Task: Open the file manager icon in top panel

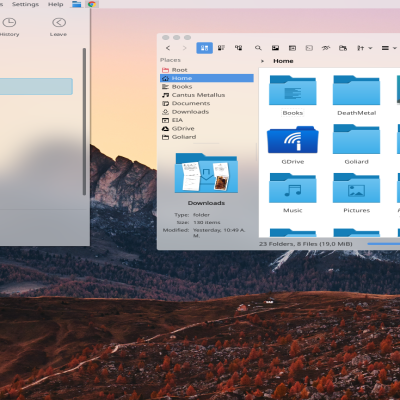Action: [77, 4]
